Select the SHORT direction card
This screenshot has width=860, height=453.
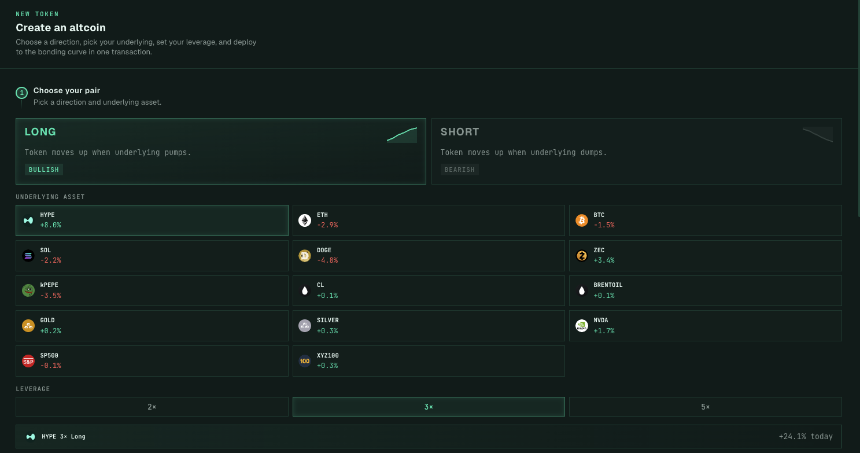tap(636, 151)
